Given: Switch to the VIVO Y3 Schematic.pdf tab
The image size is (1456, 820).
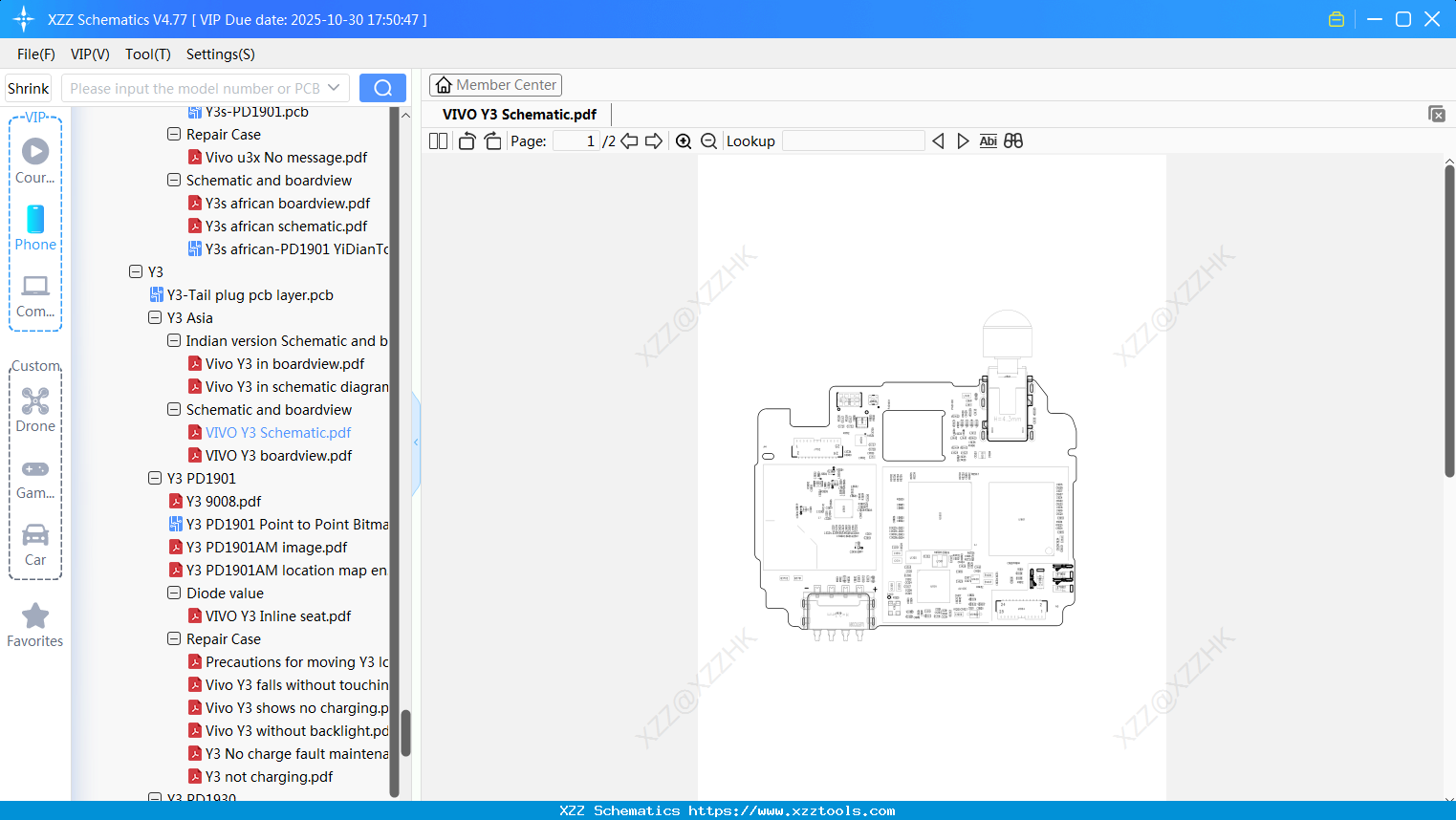Looking at the screenshot, I should [517, 114].
